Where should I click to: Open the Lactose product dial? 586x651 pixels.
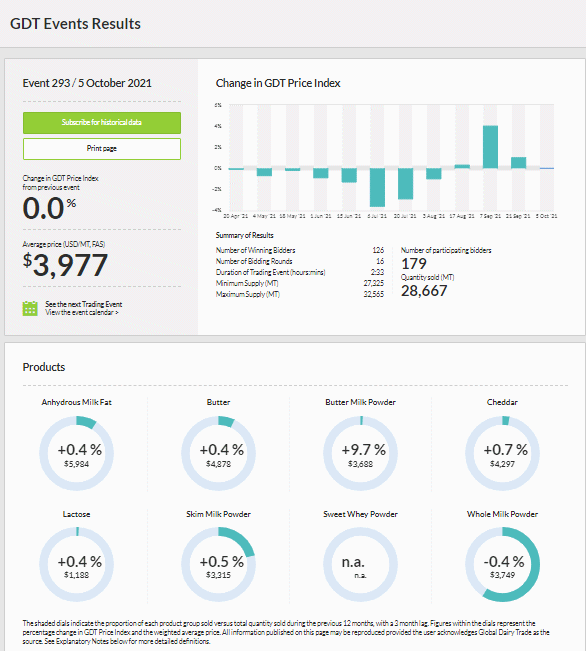[76, 565]
